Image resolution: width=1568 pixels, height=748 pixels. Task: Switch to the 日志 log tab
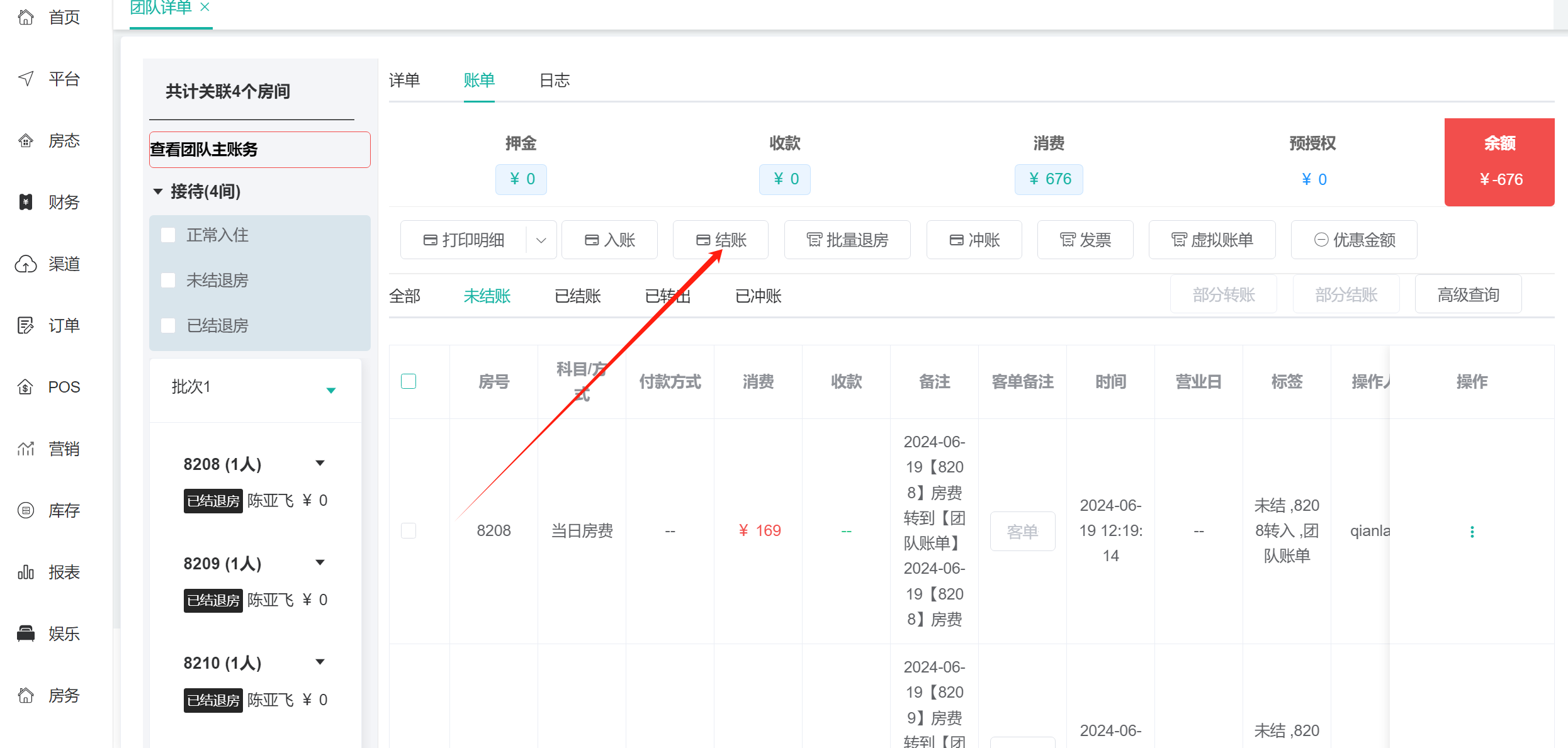pos(555,80)
